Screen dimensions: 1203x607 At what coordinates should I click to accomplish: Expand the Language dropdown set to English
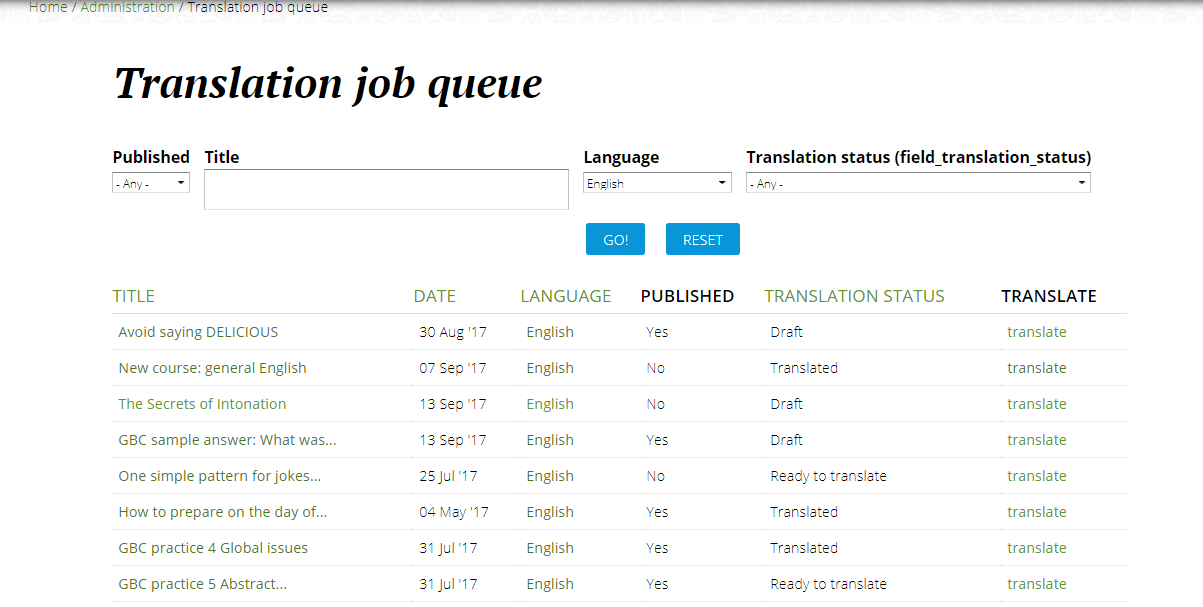point(657,184)
